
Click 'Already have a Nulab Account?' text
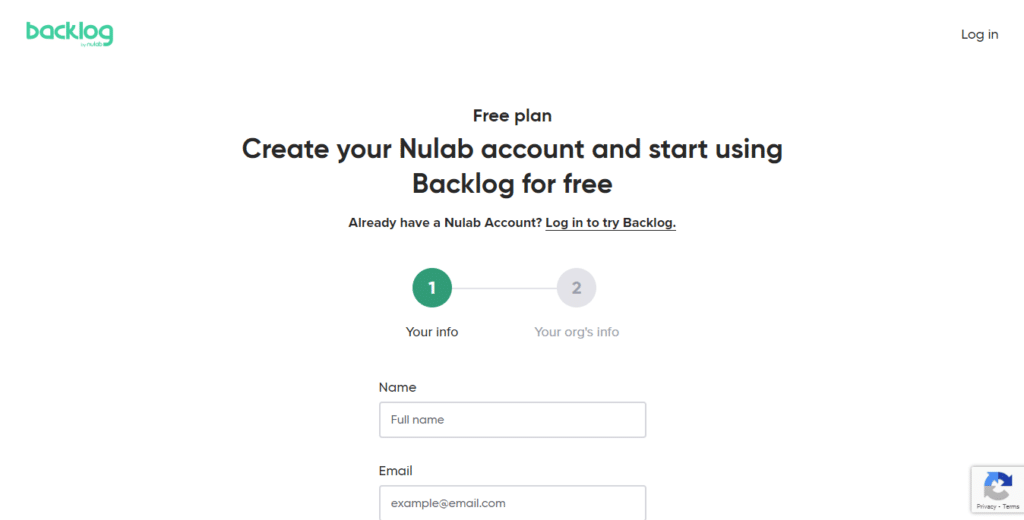pyautogui.click(x=445, y=223)
